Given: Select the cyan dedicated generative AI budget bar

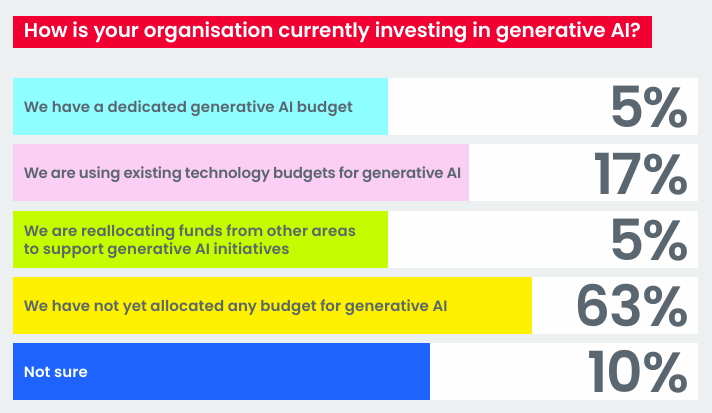Looking at the screenshot, I should (x=200, y=106).
